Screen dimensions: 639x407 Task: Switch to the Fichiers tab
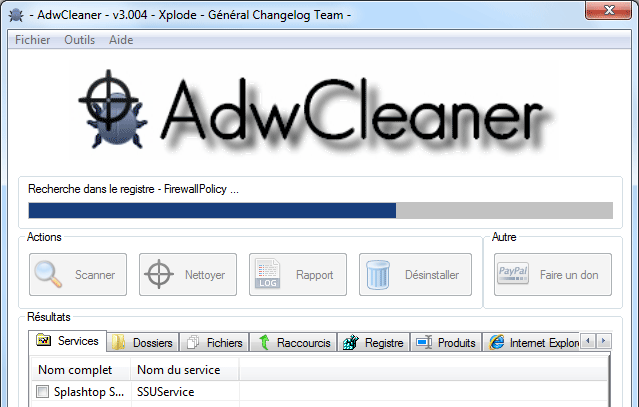click(x=215, y=343)
